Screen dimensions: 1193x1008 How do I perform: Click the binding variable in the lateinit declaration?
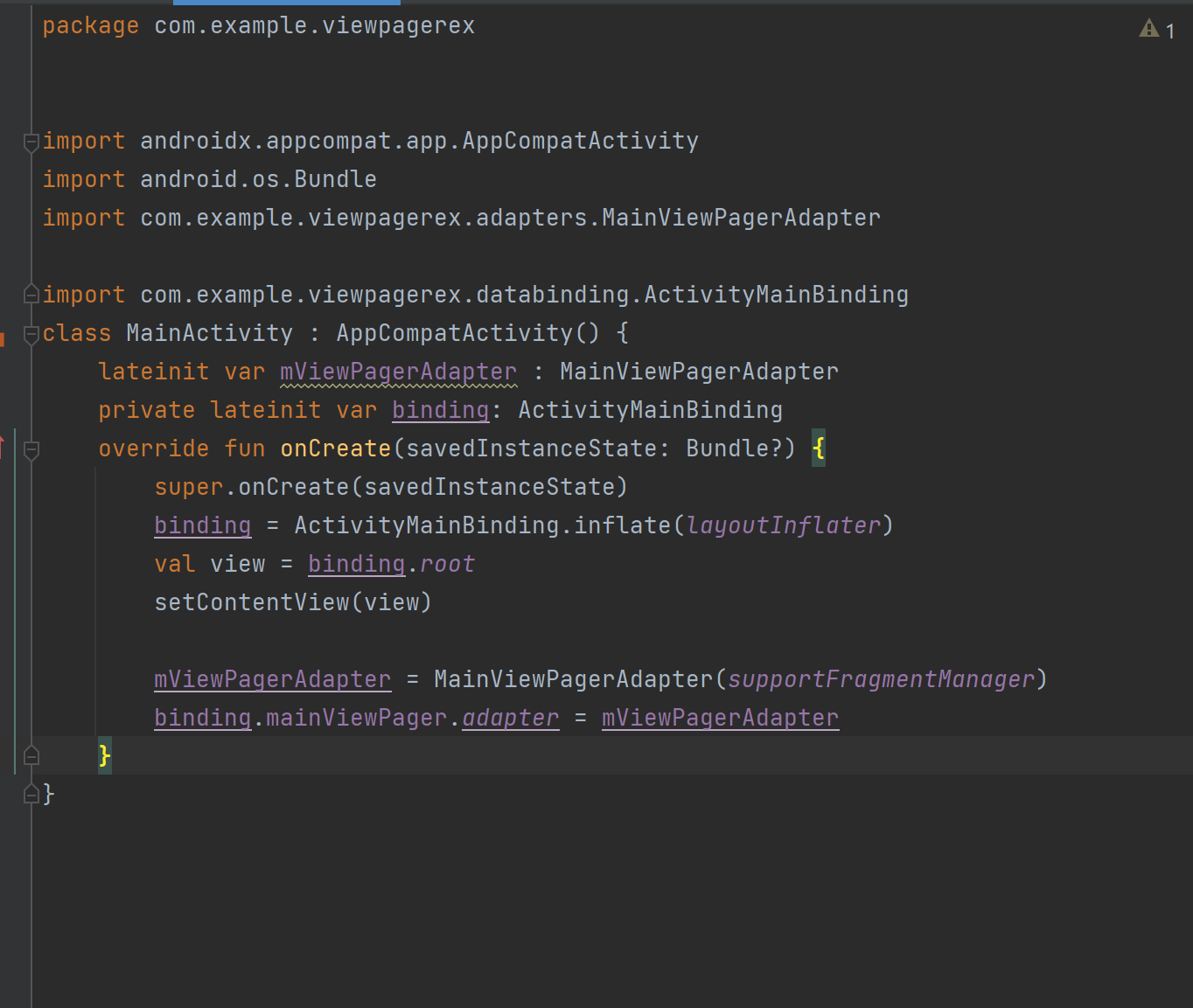(x=440, y=410)
